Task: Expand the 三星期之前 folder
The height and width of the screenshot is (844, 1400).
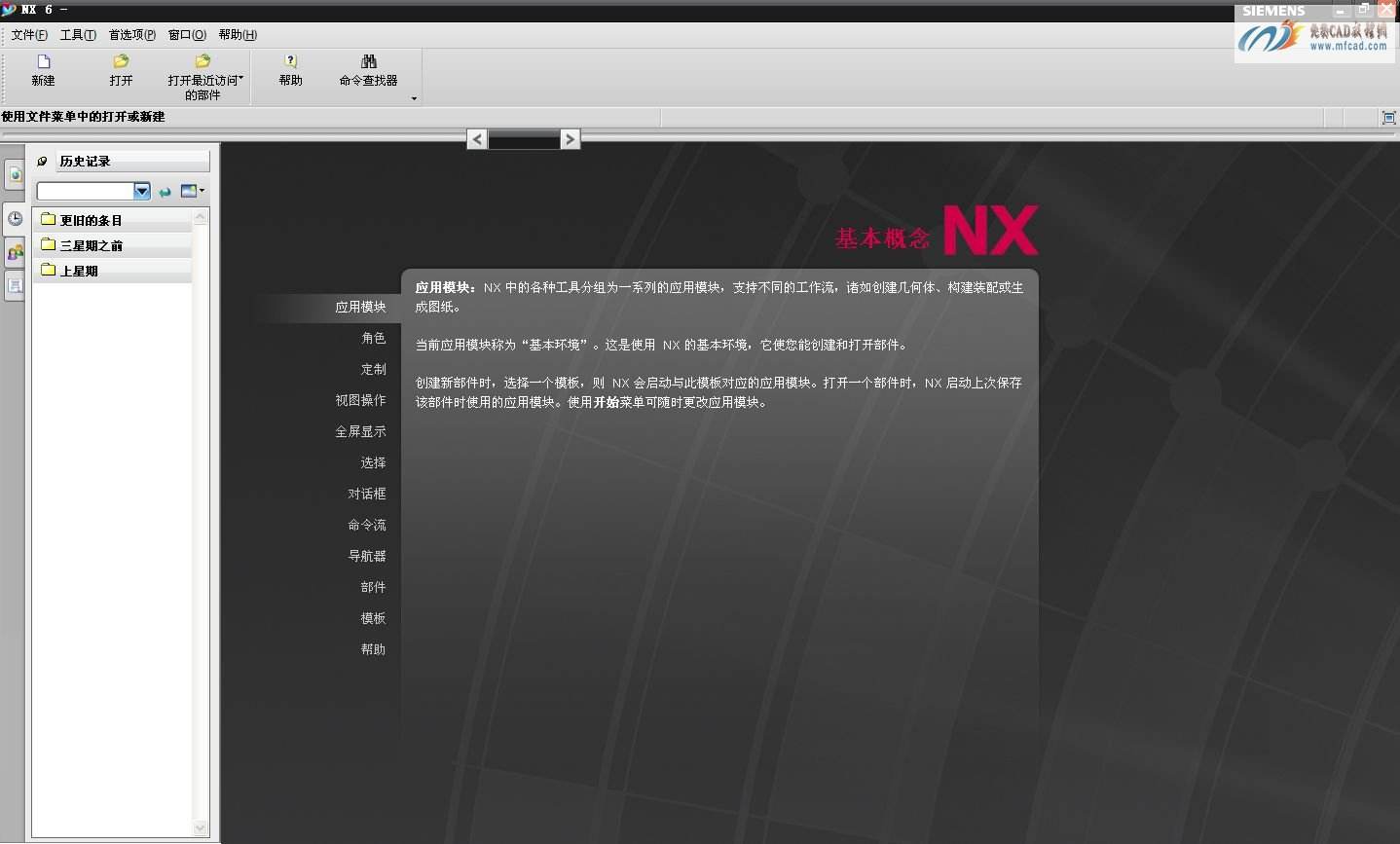Action: click(x=112, y=245)
